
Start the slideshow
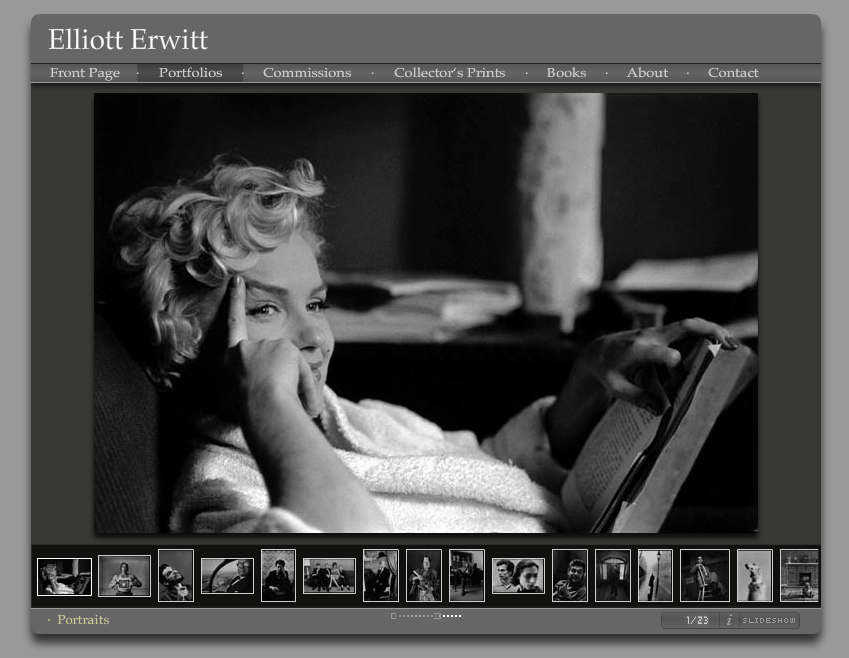(769, 621)
